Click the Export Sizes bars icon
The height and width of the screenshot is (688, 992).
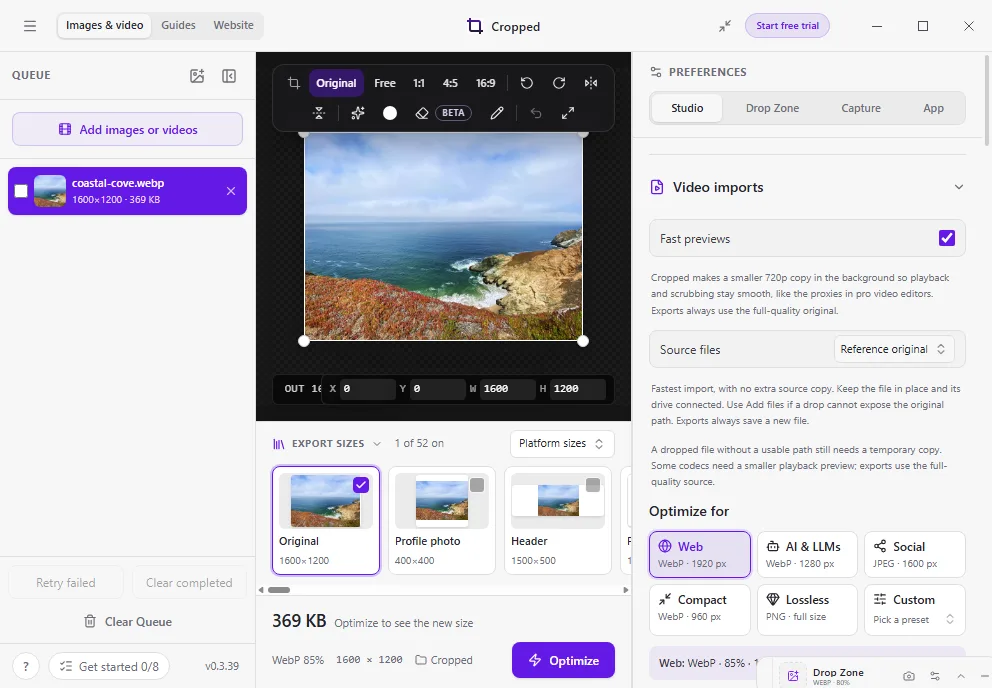click(x=279, y=444)
